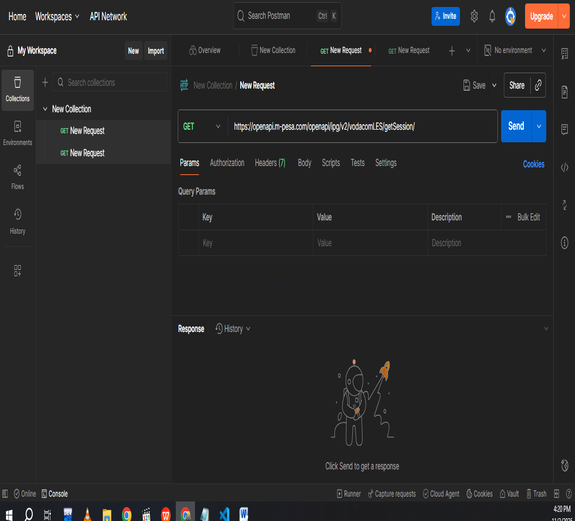
Task: Click the Upgrade button
Action: coord(542,16)
